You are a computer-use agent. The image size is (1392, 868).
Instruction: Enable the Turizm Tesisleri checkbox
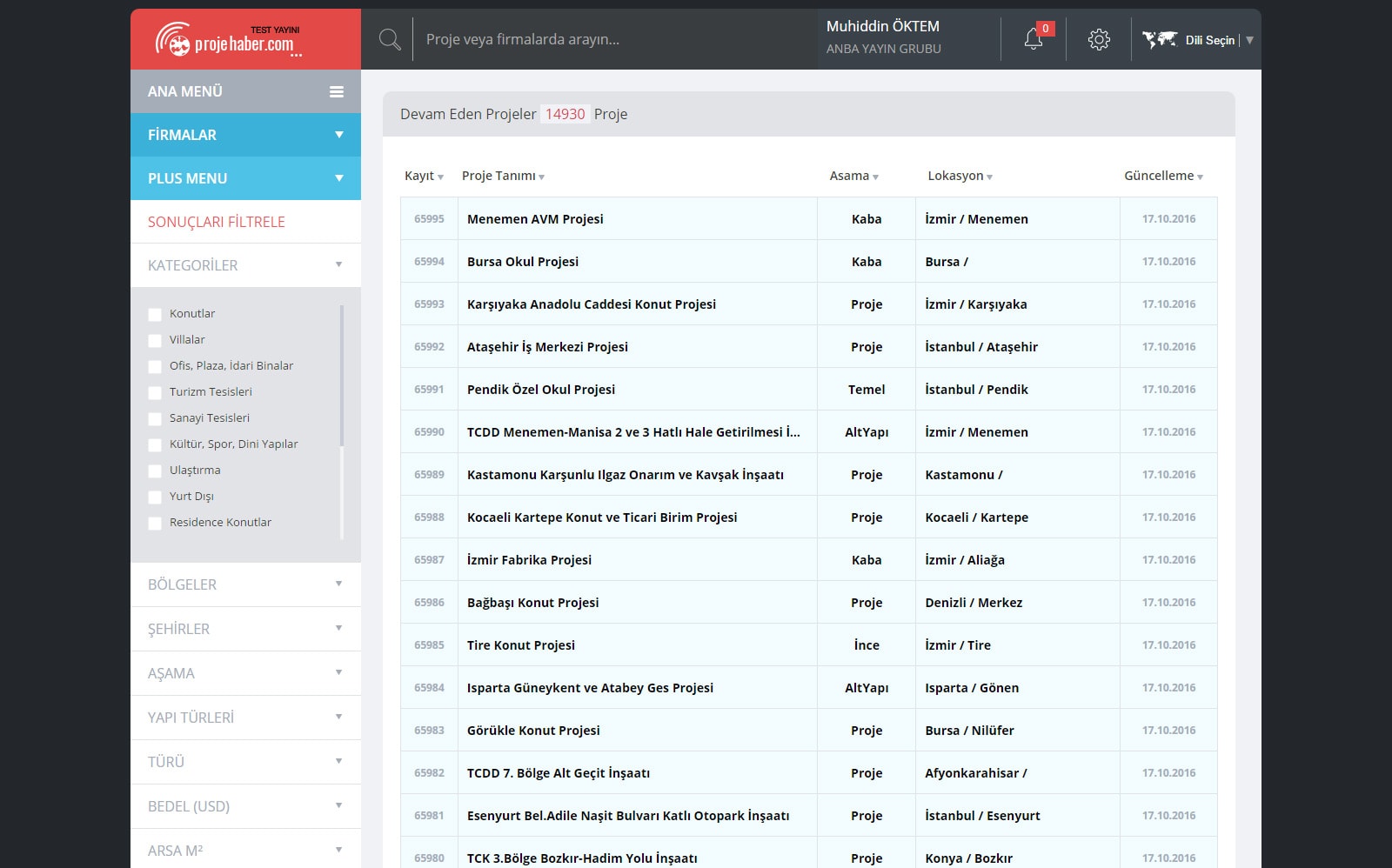(x=155, y=392)
